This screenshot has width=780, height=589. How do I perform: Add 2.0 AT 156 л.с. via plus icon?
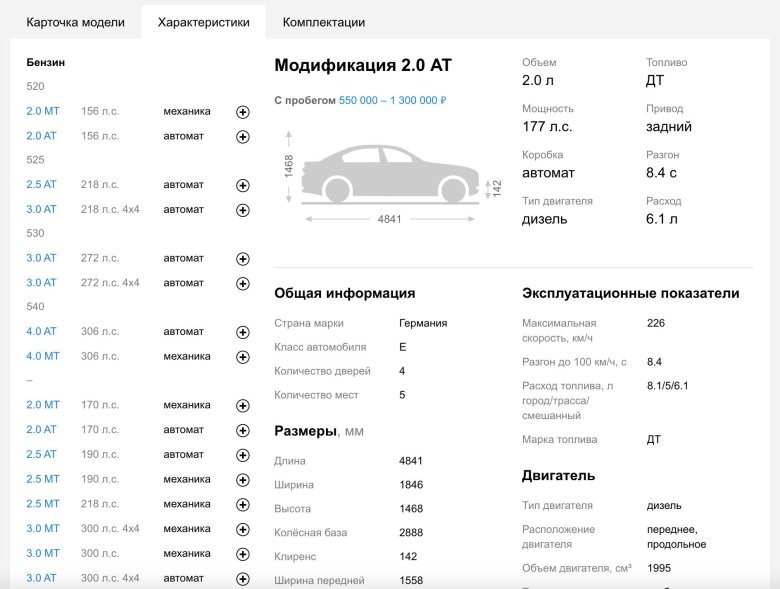pyautogui.click(x=242, y=137)
